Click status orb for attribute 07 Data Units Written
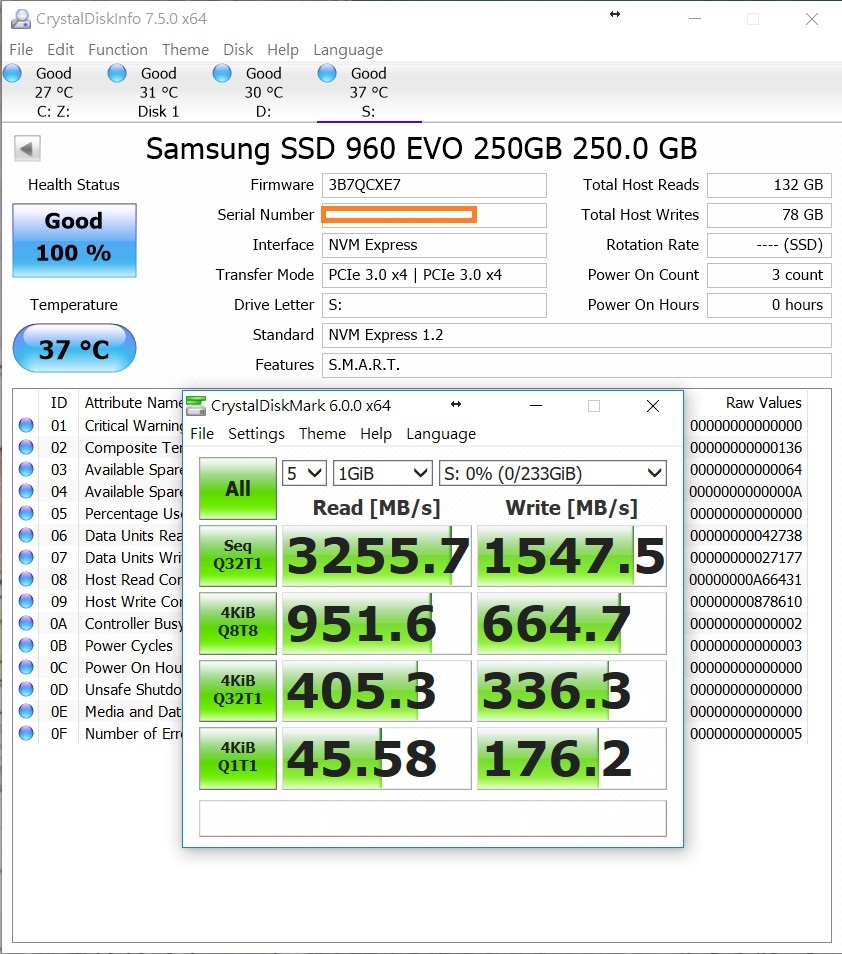842x954 pixels. pyautogui.click(x=26, y=557)
